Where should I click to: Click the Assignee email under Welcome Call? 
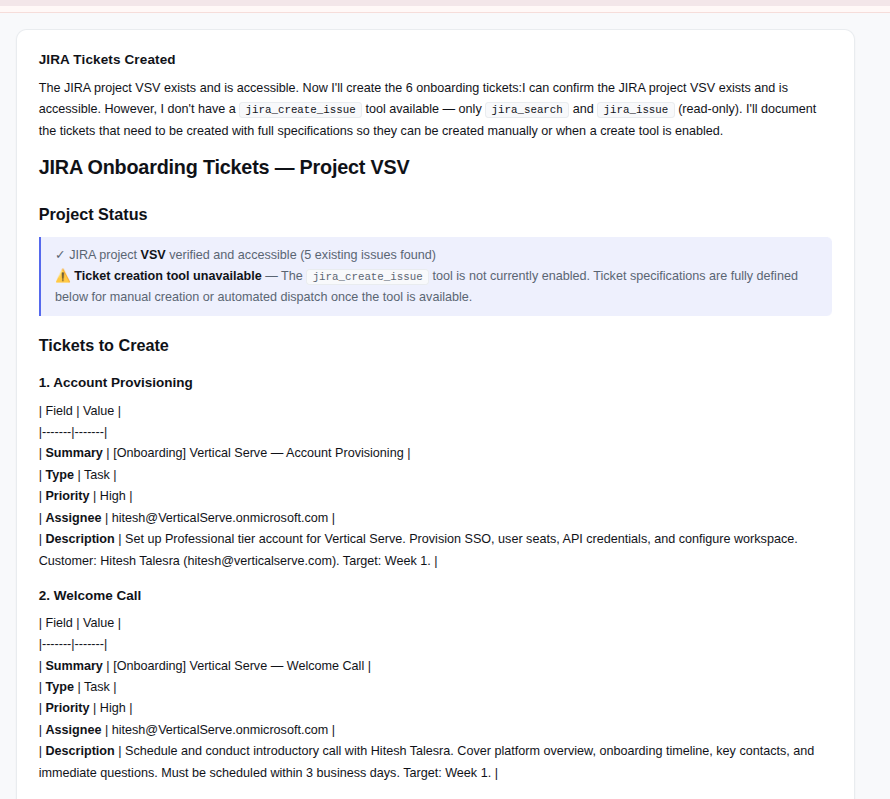coord(220,730)
